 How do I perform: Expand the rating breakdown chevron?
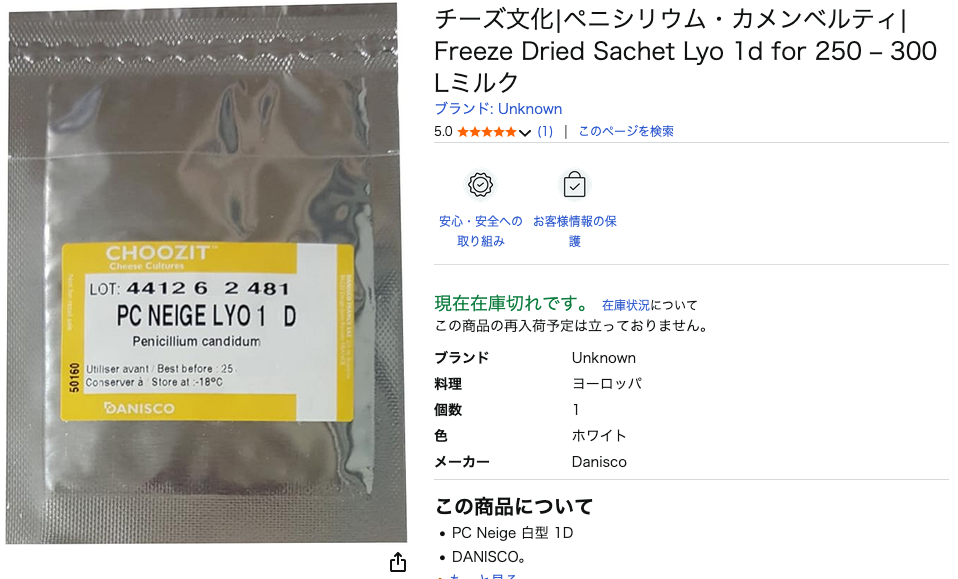click(x=525, y=133)
